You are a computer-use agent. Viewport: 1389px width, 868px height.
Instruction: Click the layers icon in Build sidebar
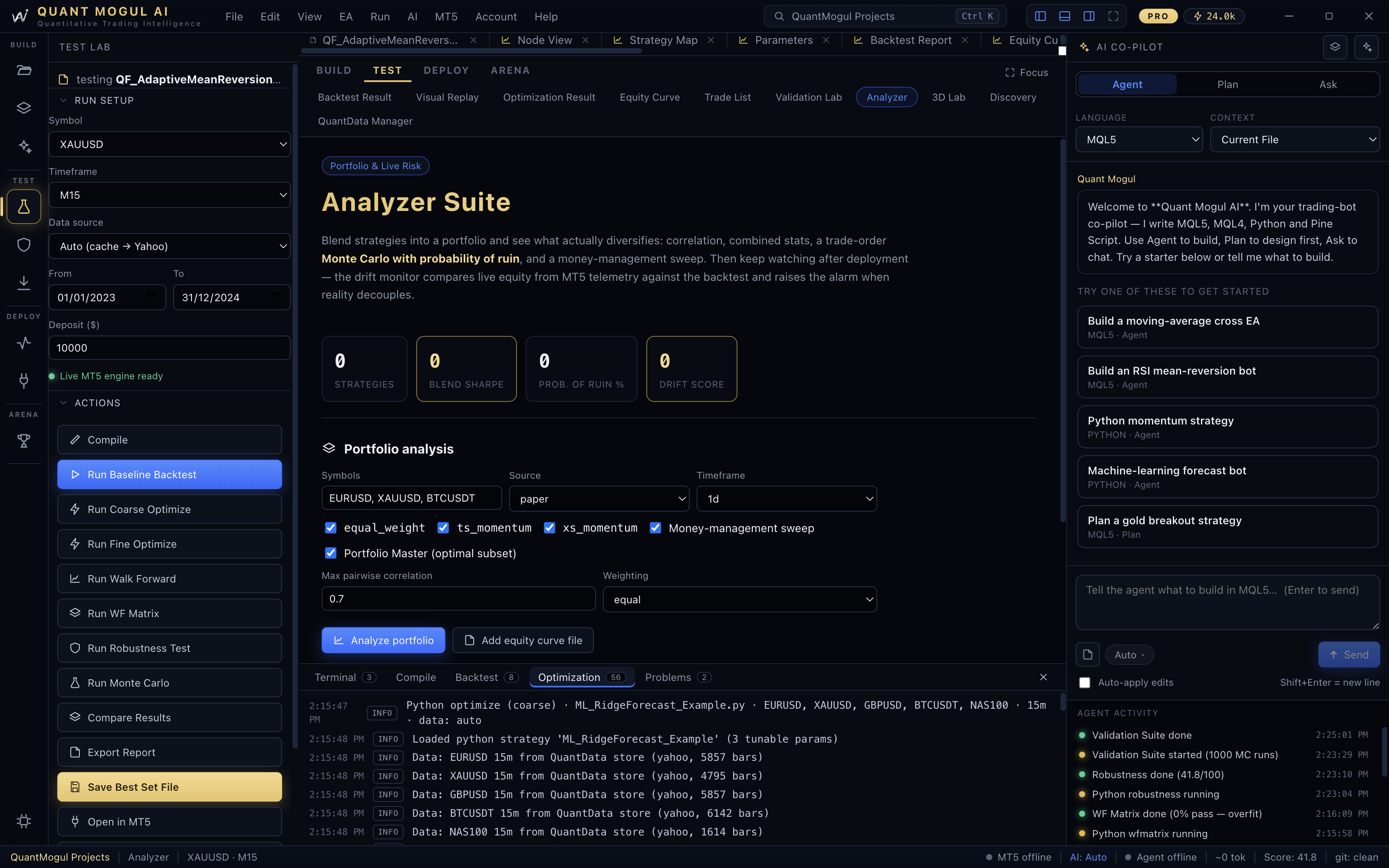[23, 108]
